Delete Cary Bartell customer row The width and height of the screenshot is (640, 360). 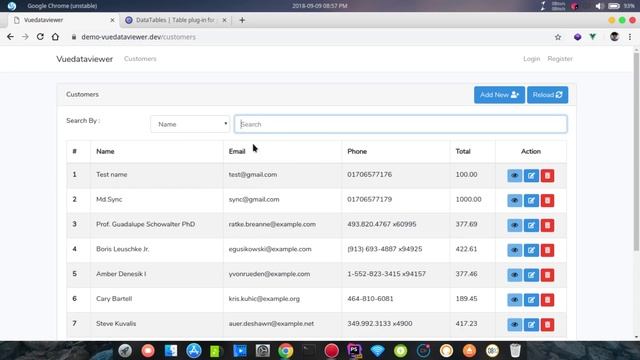coord(547,300)
